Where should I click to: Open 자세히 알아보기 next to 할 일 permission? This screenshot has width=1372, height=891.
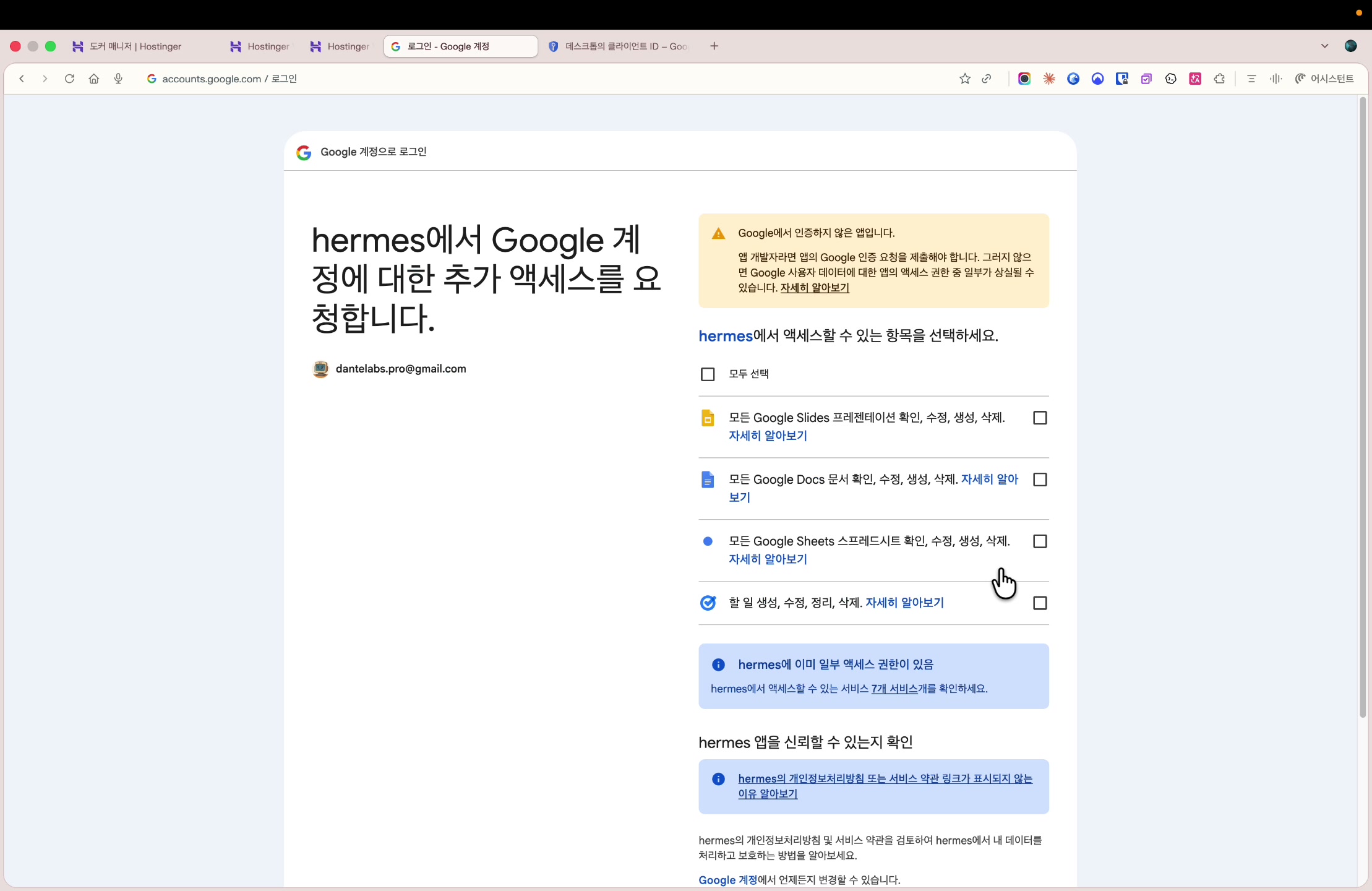904,603
